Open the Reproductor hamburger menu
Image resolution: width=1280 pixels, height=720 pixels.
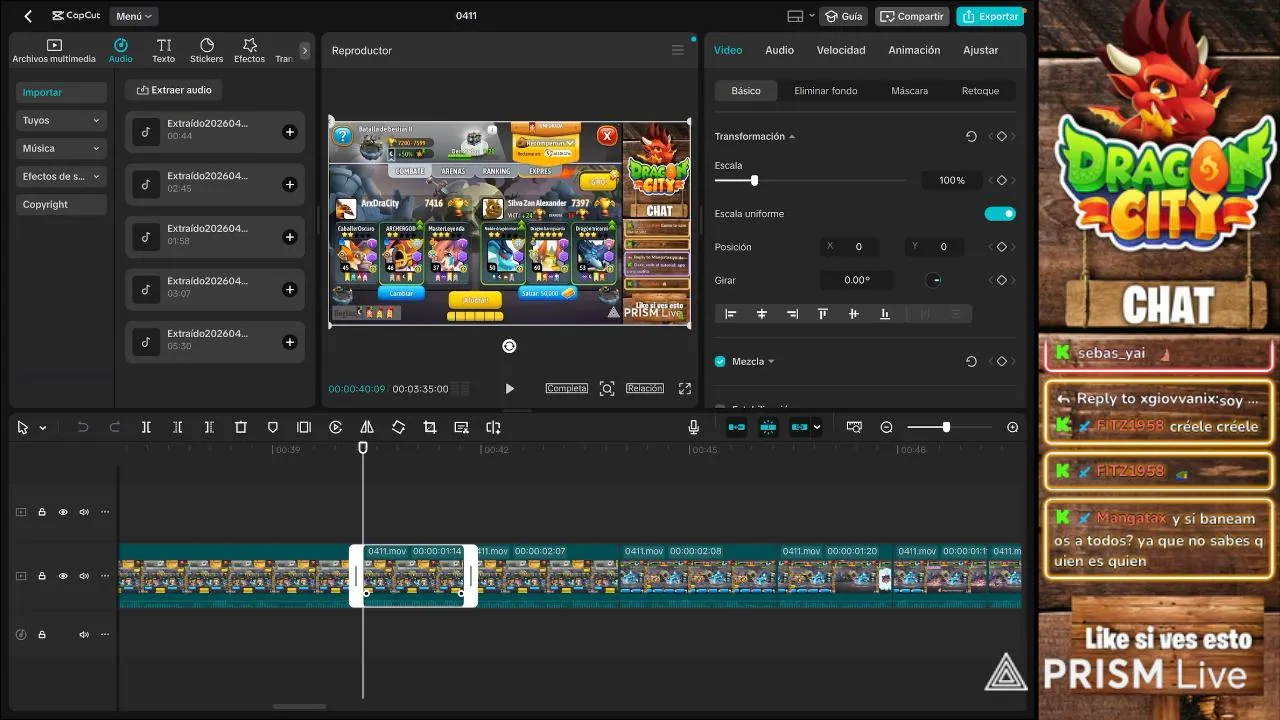click(677, 50)
